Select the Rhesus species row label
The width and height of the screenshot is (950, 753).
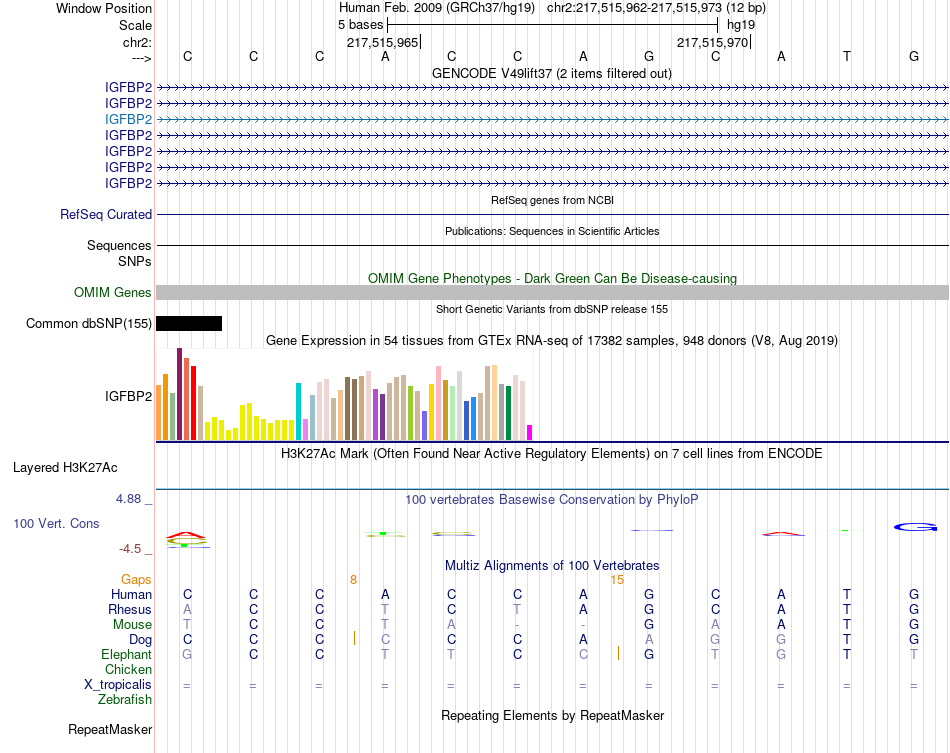130,610
